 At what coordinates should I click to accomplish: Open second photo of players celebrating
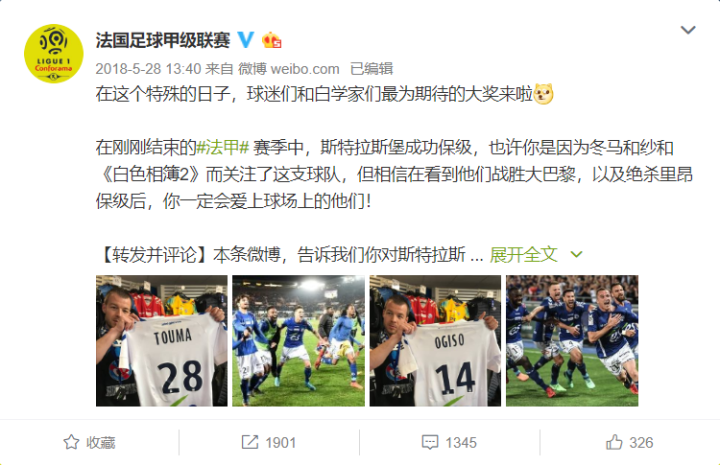tap(298, 341)
